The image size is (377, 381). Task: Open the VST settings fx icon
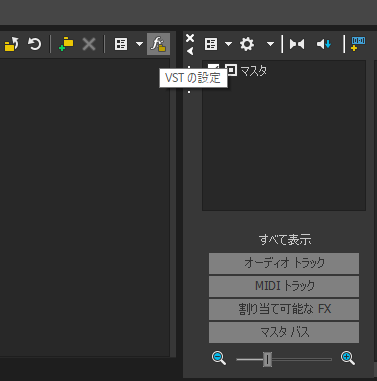(158, 44)
